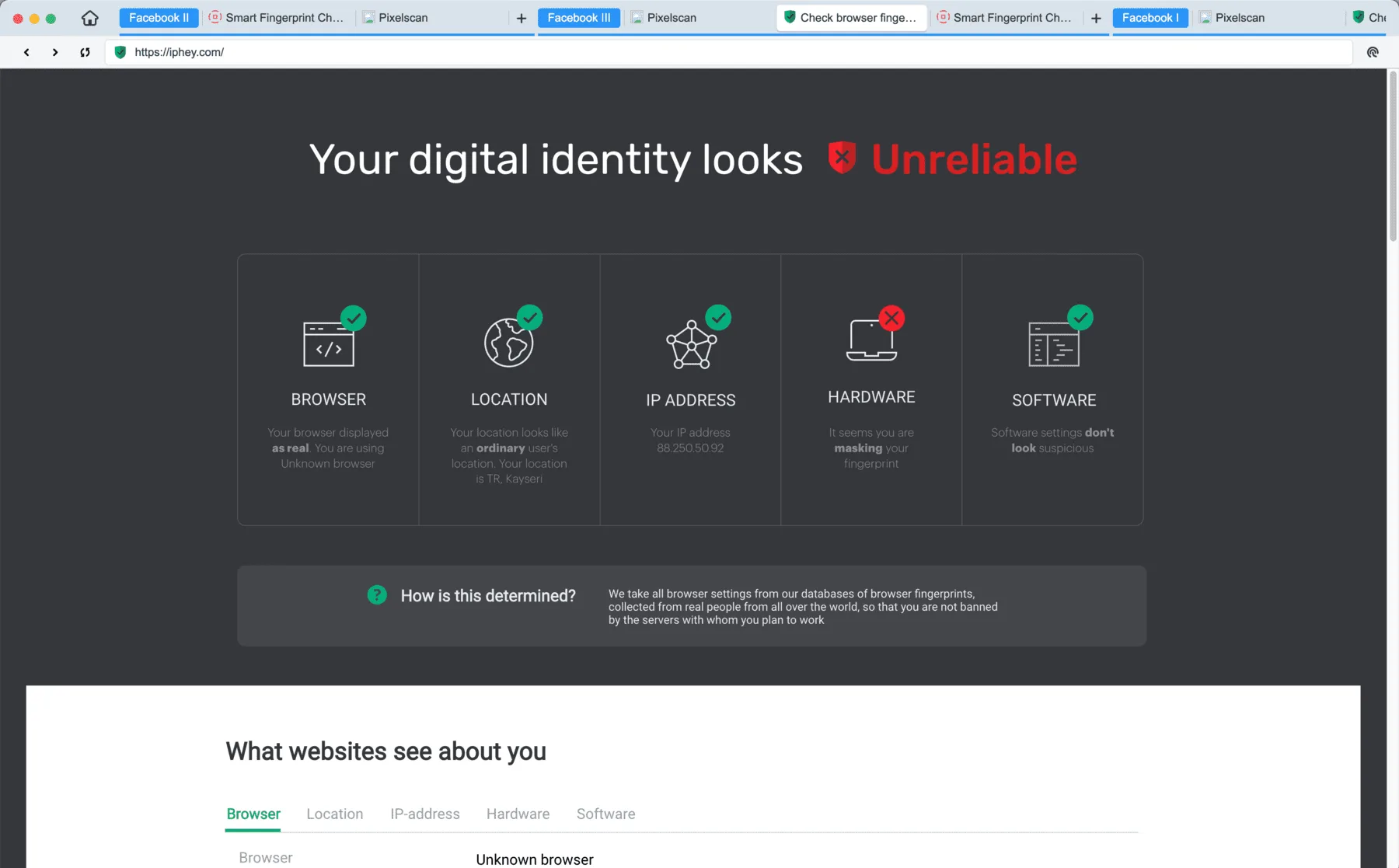Select the Software tab in details section
Viewport: 1399px width, 868px height.
[x=606, y=814]
